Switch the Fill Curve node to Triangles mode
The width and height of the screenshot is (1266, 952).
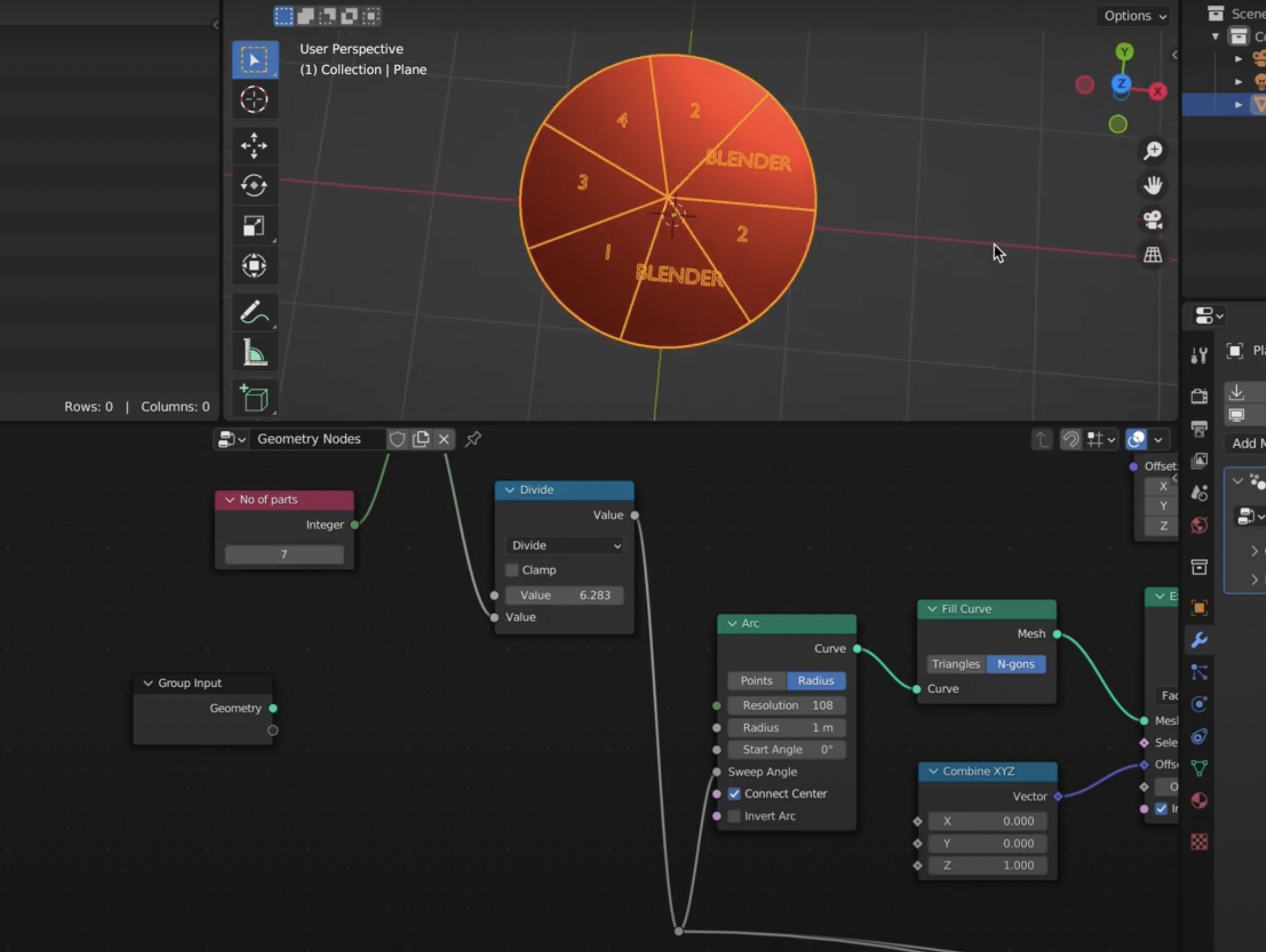[x=956, y=664]
